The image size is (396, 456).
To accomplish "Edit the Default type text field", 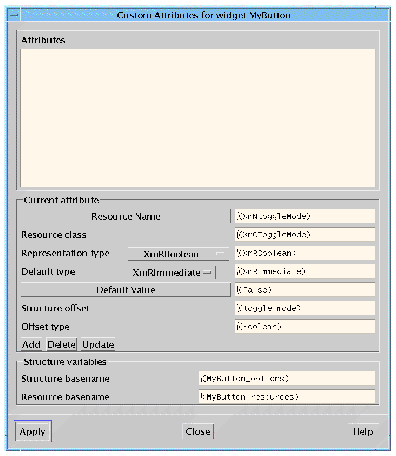I will [x=305, y=271].
